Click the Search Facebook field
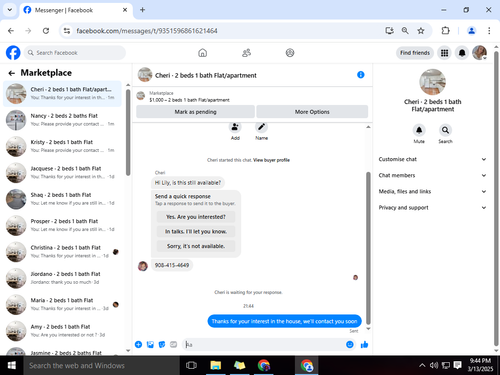Screen dimensions: 500x375 [75, 53]
